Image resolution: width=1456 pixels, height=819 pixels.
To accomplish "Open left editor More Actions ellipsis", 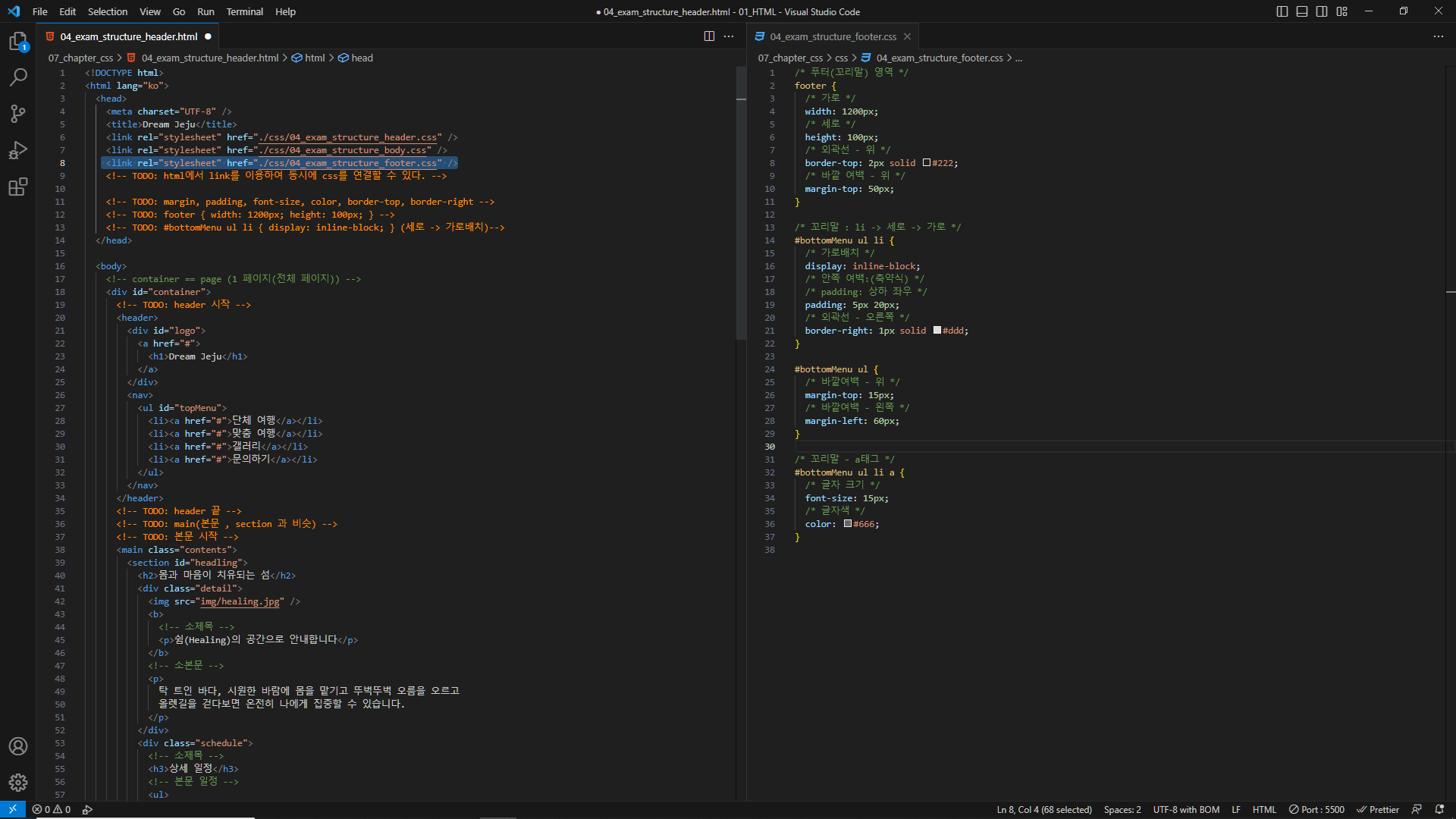I will 729,36.
